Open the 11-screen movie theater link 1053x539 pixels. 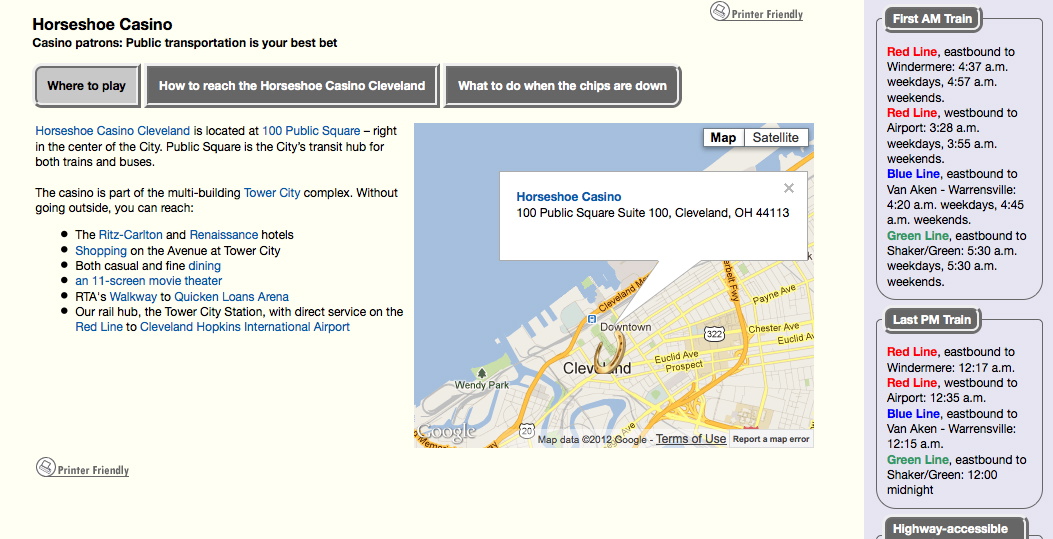pos(148,281)
